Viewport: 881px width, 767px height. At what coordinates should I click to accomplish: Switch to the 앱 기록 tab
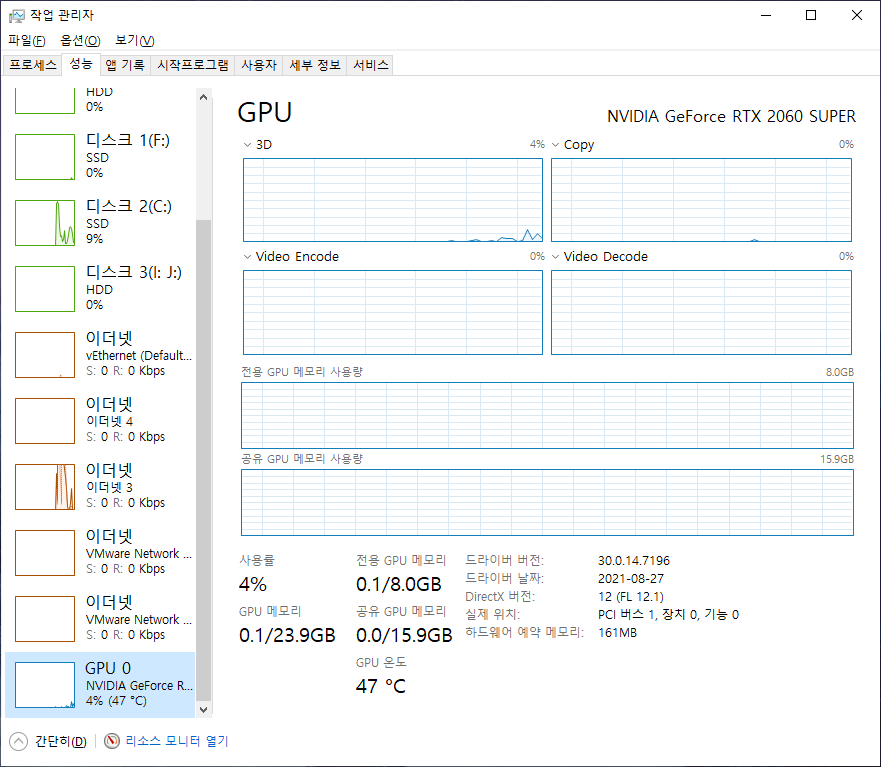[x=125, y=65]
